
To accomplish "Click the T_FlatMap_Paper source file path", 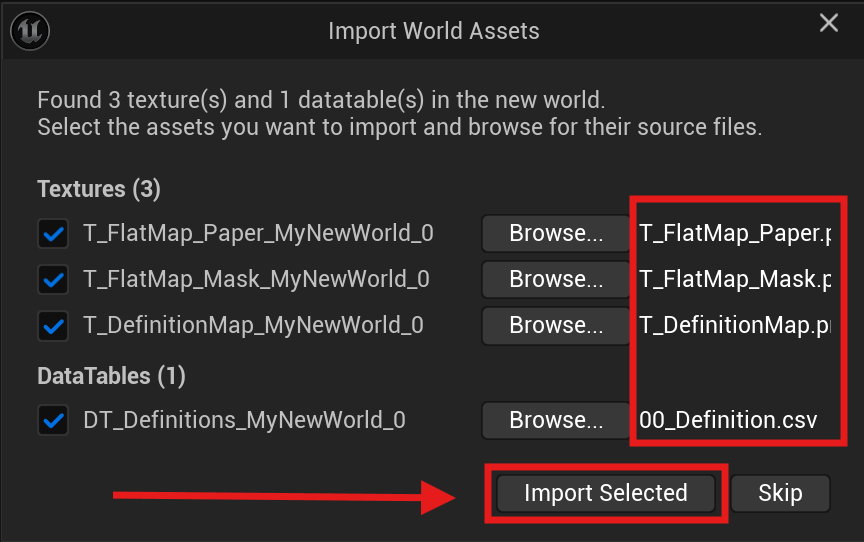I will [x=735, y=234].
